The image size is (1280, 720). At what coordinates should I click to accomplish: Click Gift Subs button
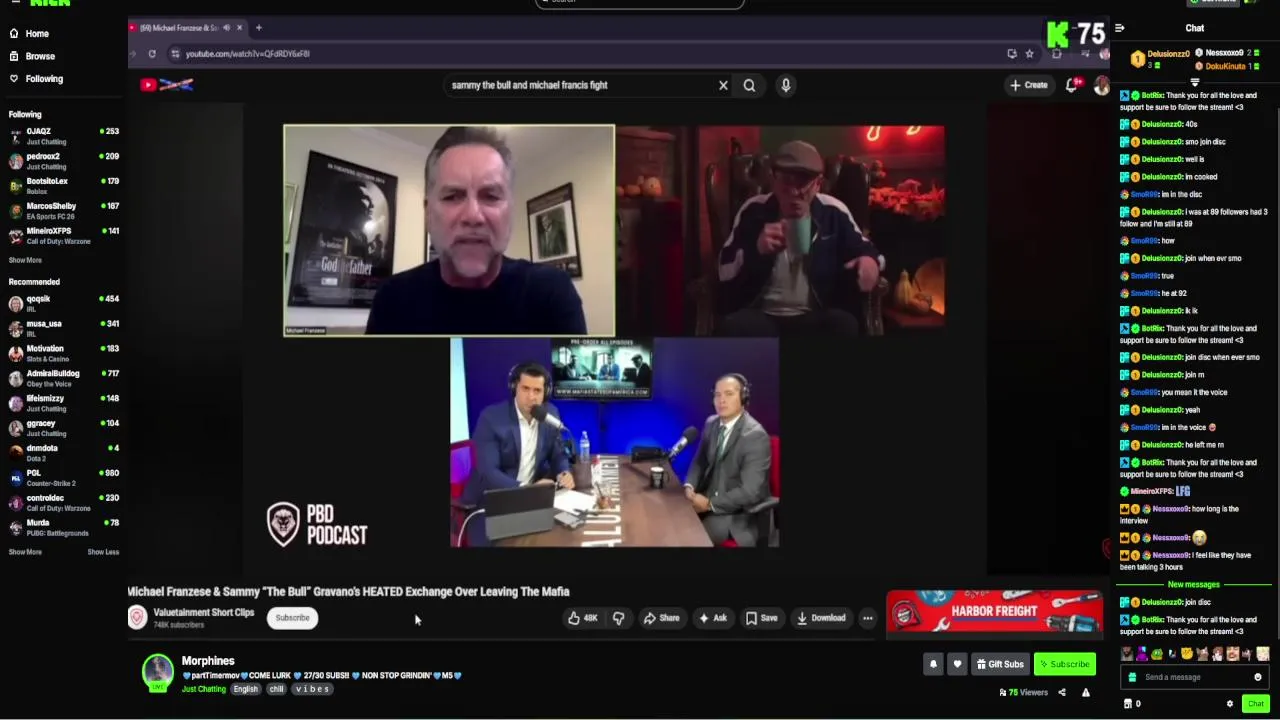tap(1000, 664)
